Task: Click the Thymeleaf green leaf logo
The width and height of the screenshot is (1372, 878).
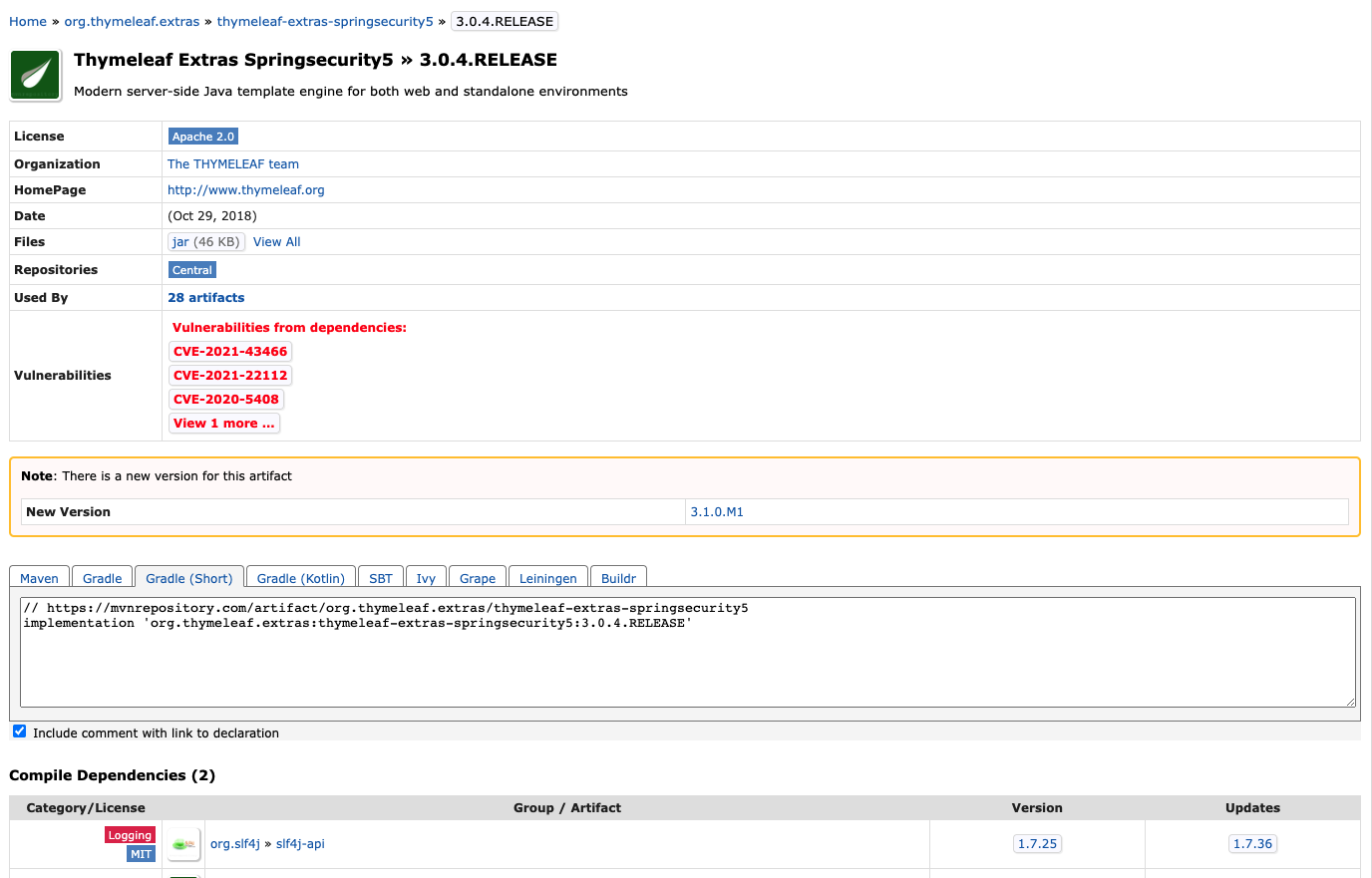Action: (36, 76)
